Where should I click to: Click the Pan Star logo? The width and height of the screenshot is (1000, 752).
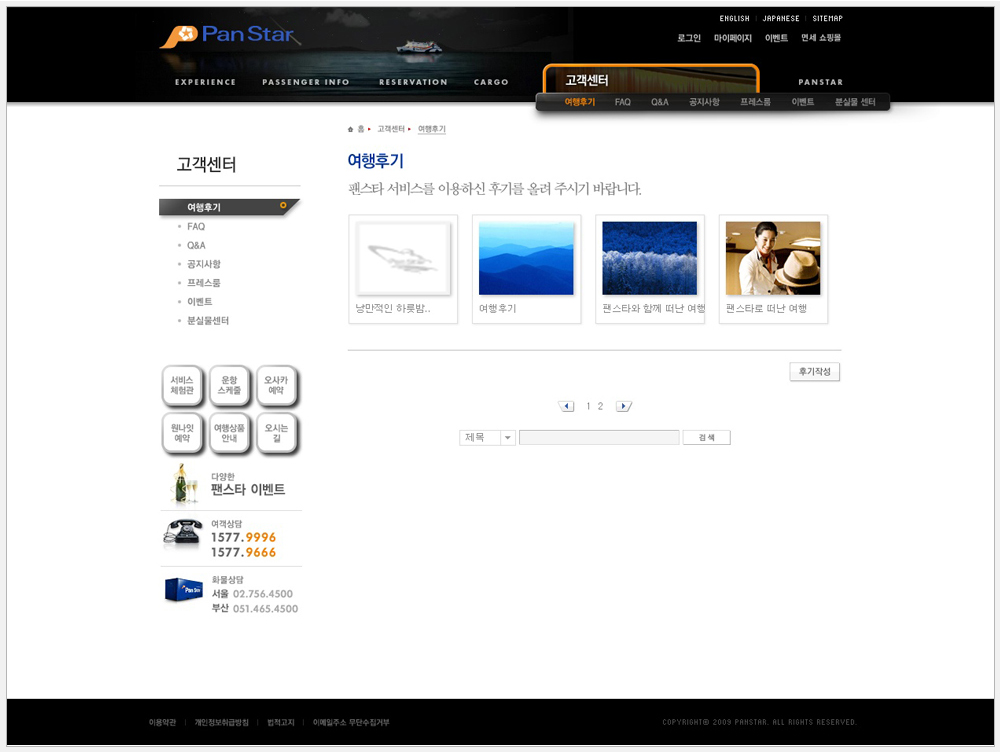click(x=228, y=35)
